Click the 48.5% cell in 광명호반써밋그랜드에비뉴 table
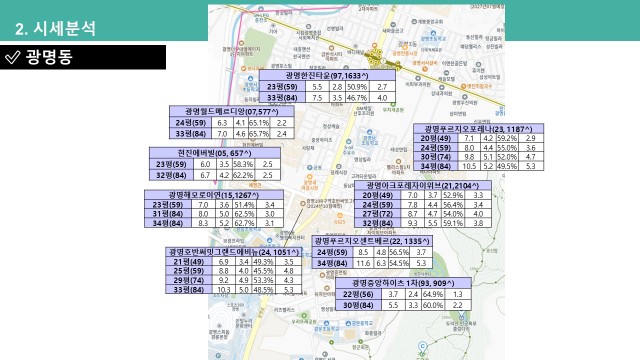Viewport: 640px width, 360px height. (x=263, y=289)
